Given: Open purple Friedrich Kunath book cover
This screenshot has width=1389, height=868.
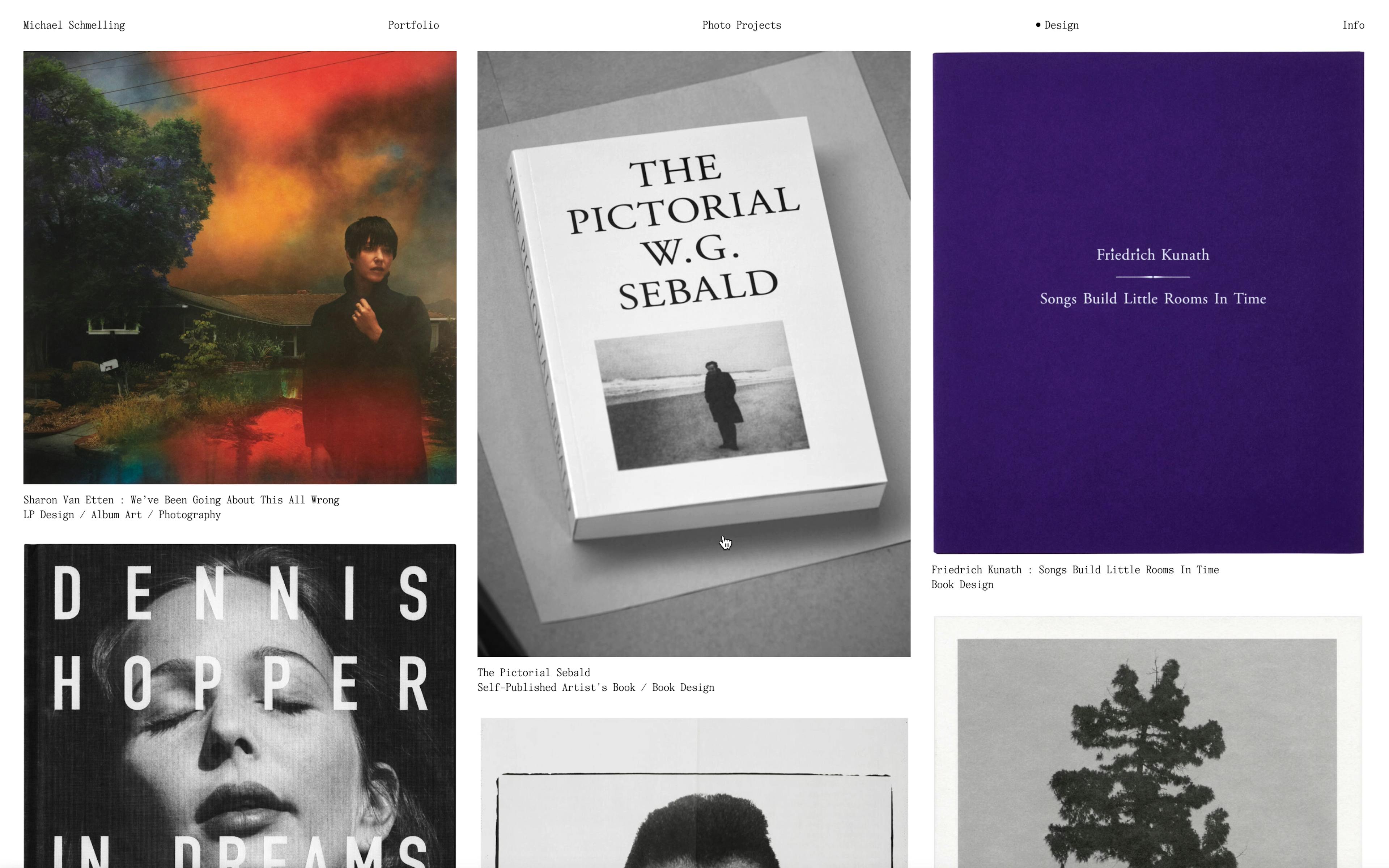Looking at the screenshot, I should (1148, 303).
